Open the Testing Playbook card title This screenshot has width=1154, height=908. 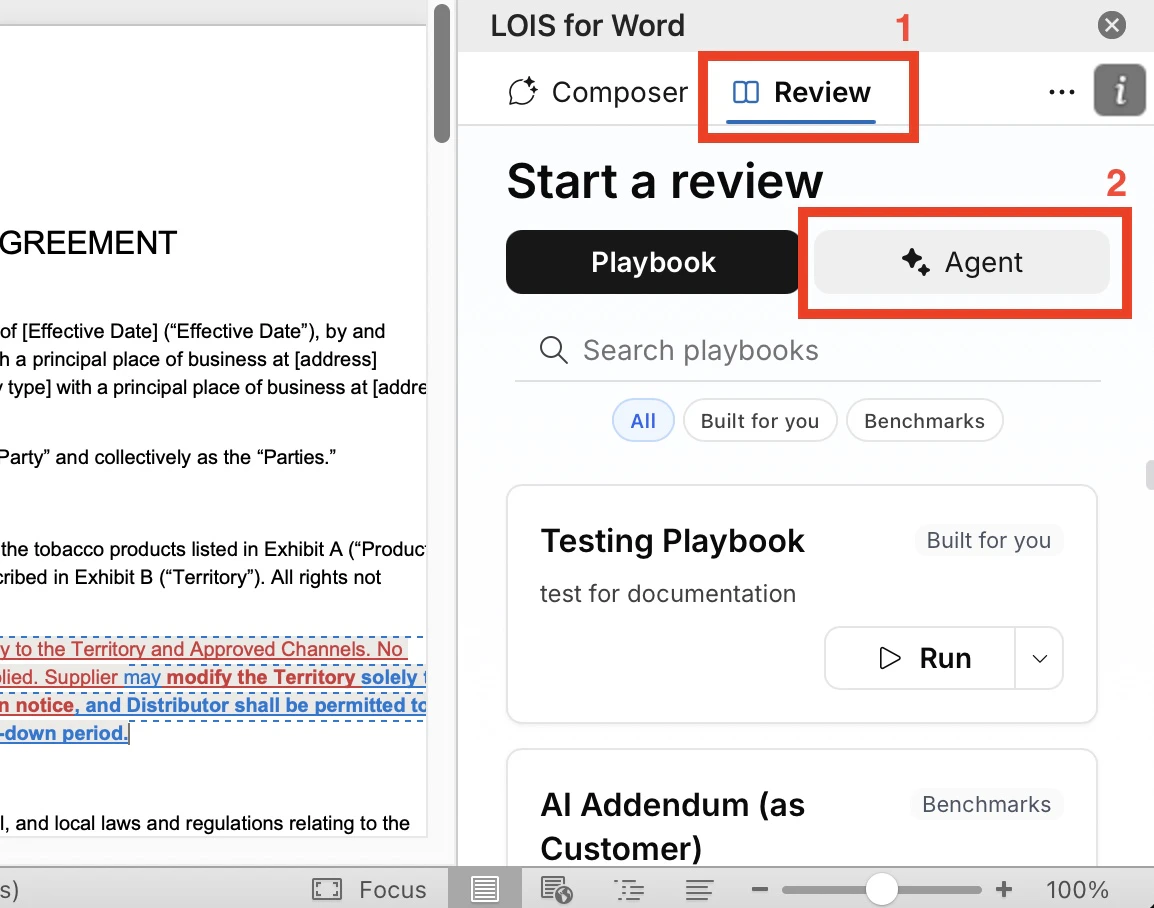(x=673, y=541)
